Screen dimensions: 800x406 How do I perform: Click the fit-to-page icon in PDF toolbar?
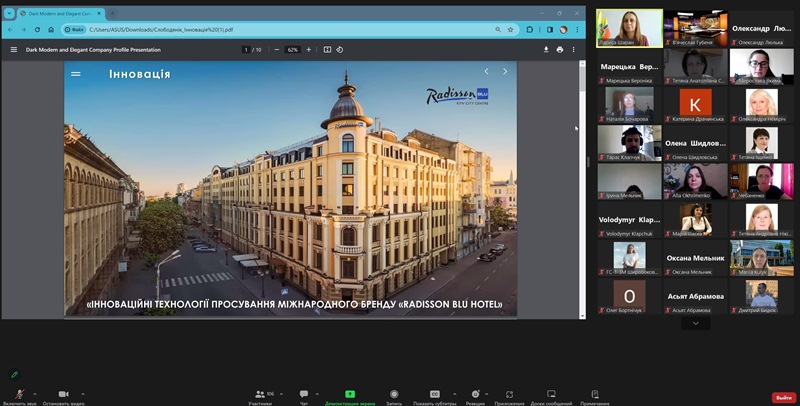pos(326,49)
